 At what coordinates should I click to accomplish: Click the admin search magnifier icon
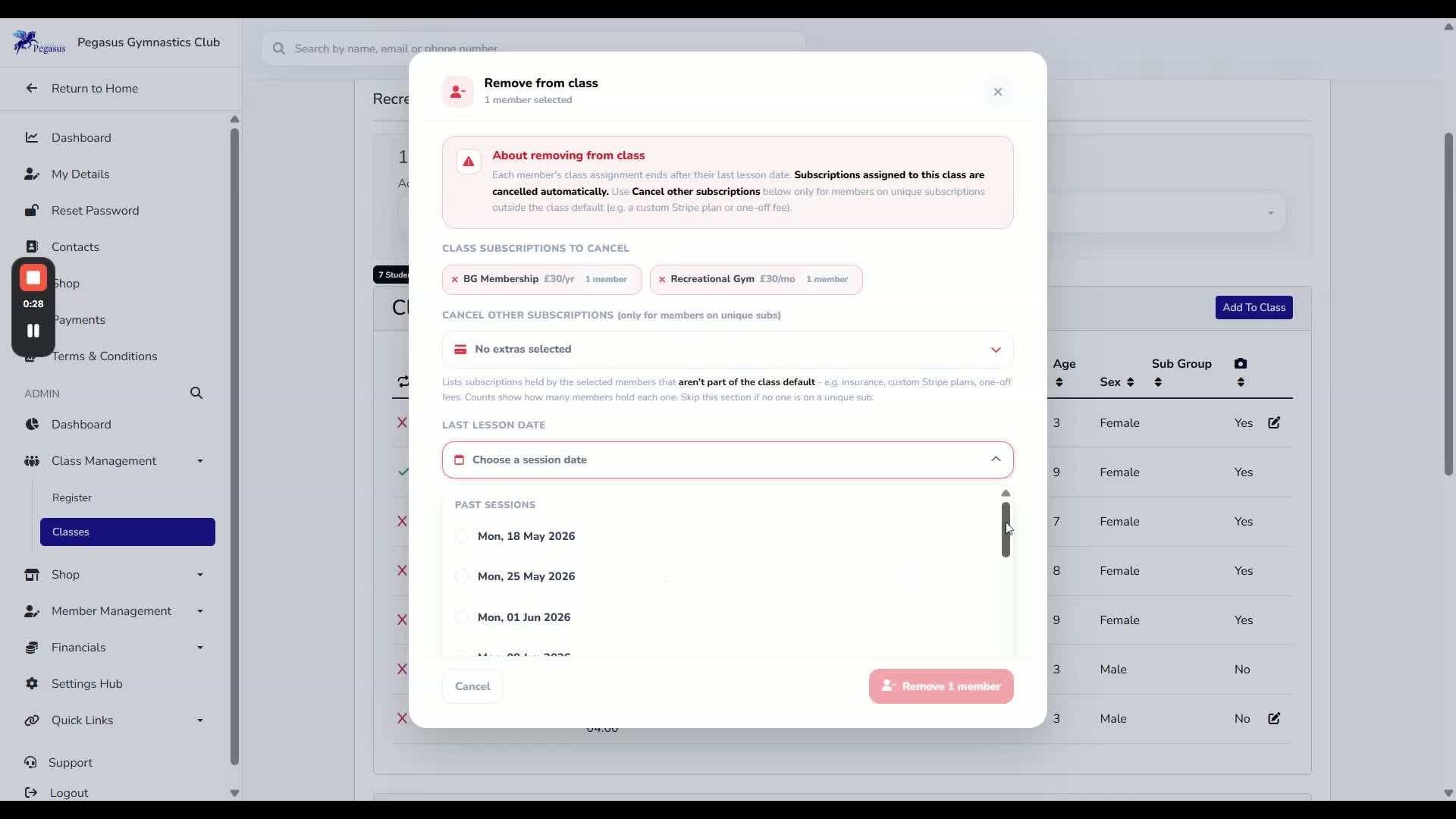pos(196,393)
